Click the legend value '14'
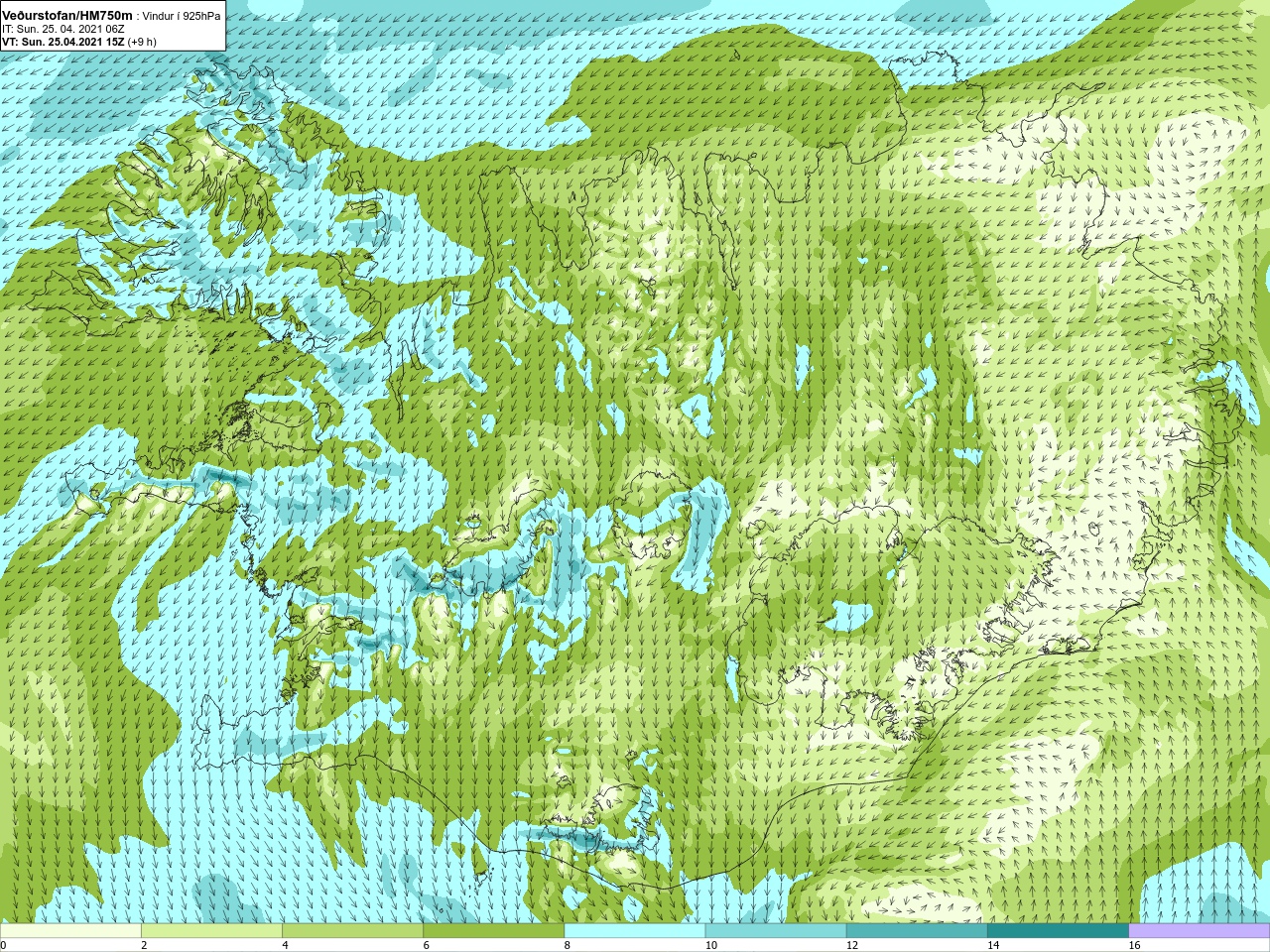The image size is (1270, 952). 993,945
